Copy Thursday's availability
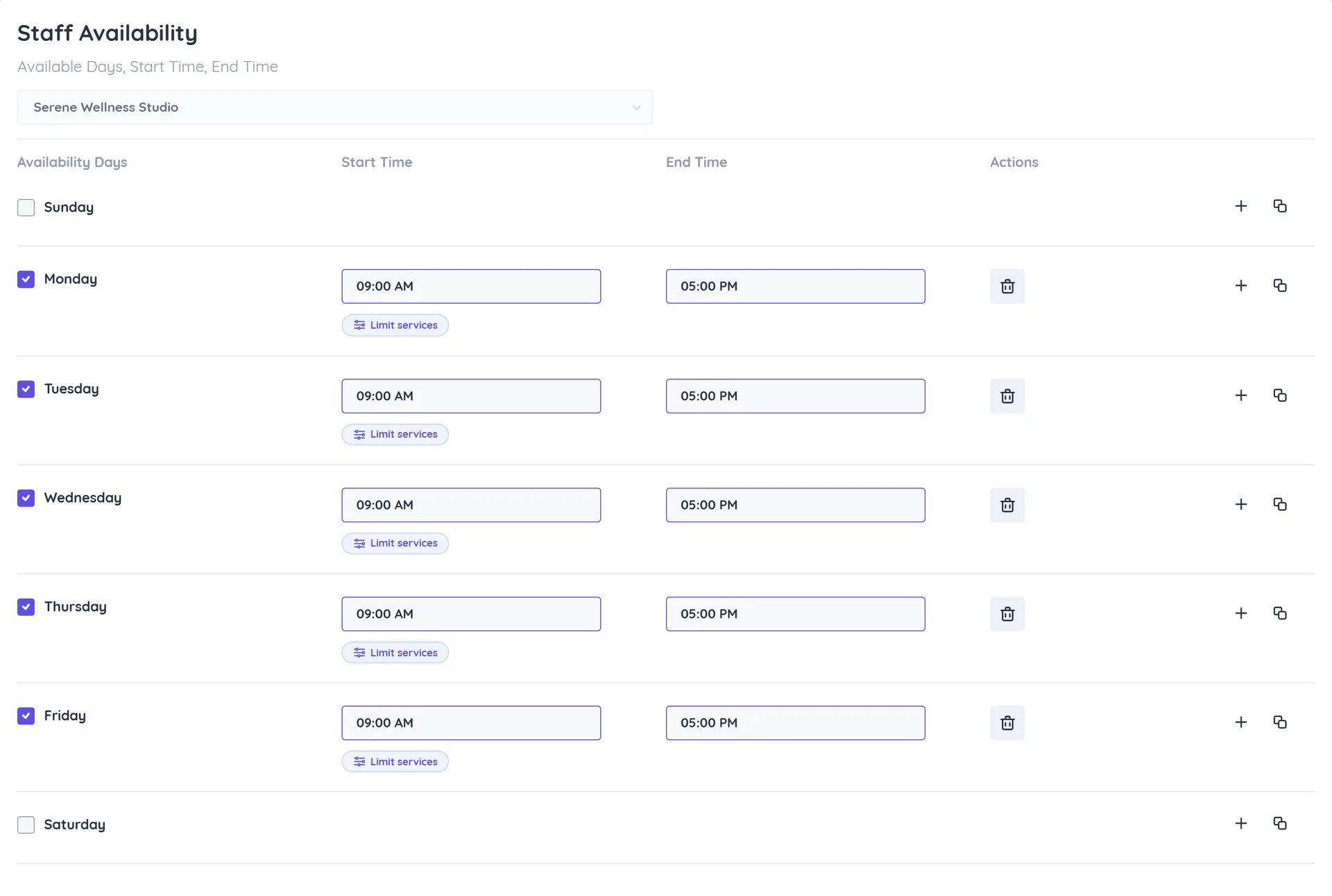 click(1280, 613)
